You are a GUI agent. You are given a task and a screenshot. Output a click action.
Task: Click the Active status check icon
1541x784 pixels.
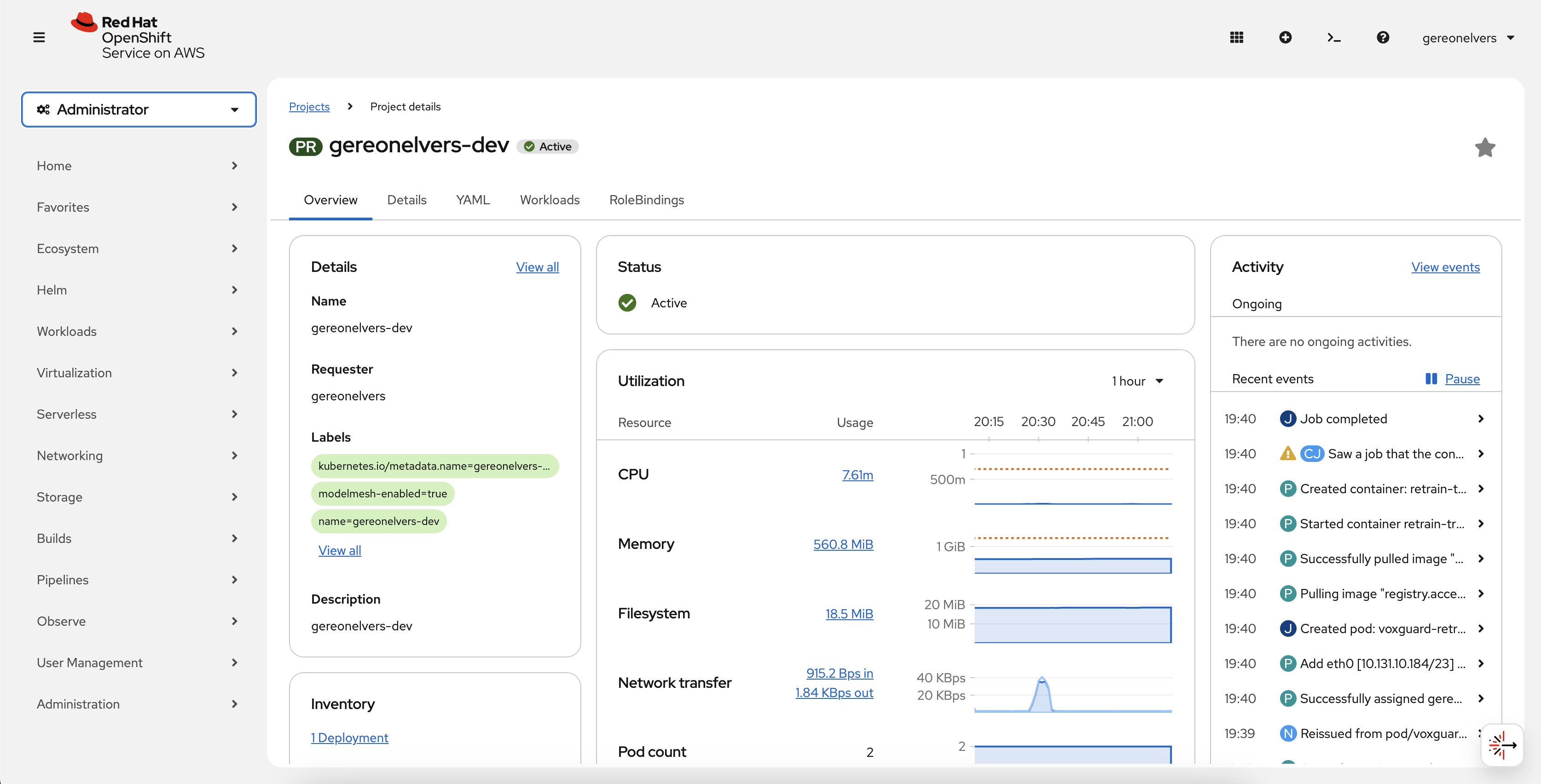point(627,303)
